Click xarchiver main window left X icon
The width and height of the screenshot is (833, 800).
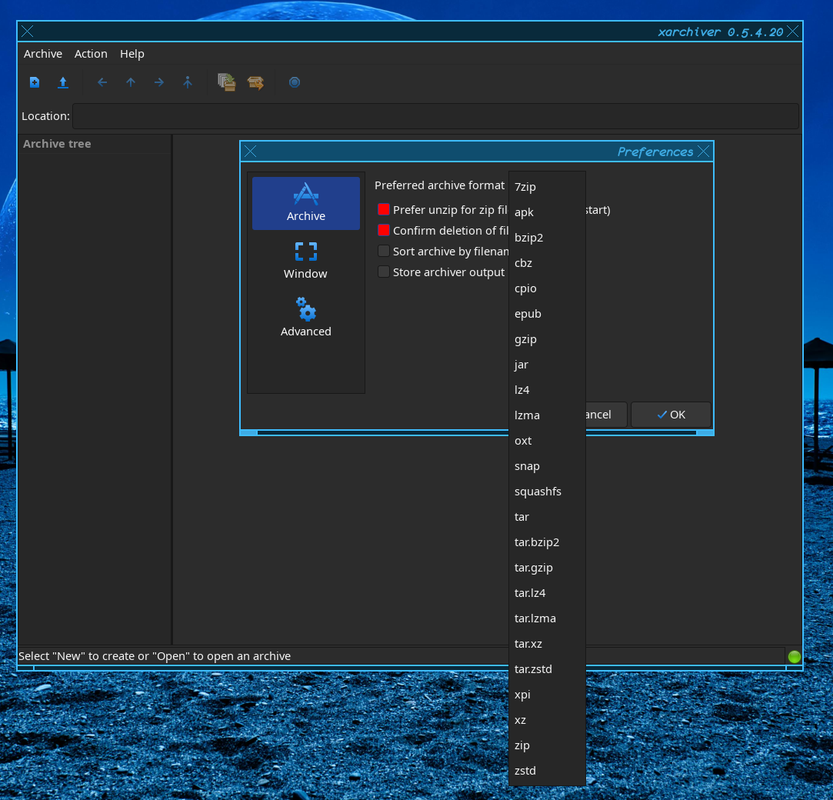28,32
